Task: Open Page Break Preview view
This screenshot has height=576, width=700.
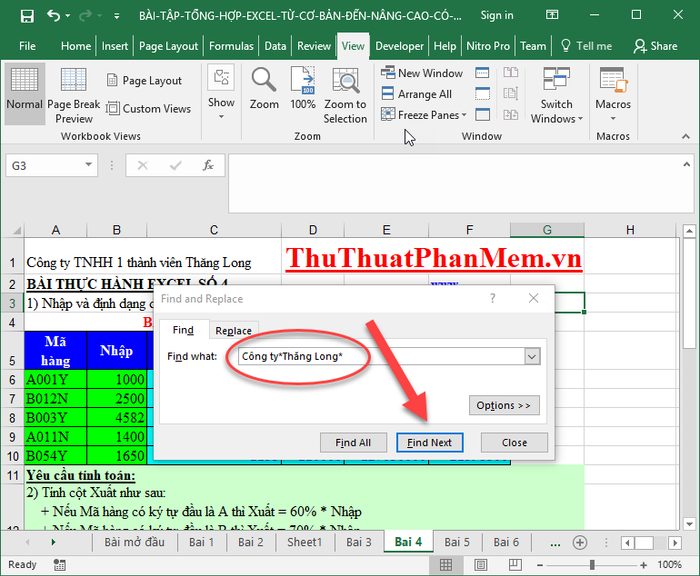Action: click(74, 95)
